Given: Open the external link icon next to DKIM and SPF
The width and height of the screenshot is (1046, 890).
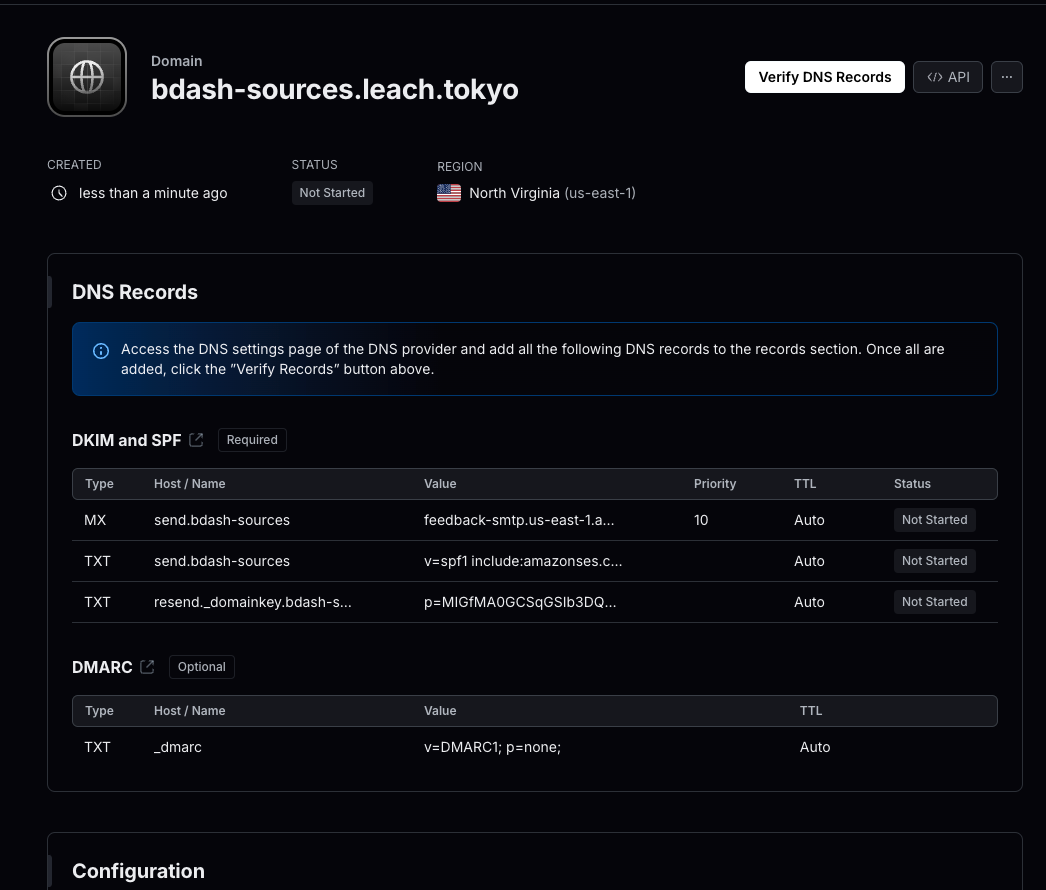Looking at the screenshot, I should point(196,439).
